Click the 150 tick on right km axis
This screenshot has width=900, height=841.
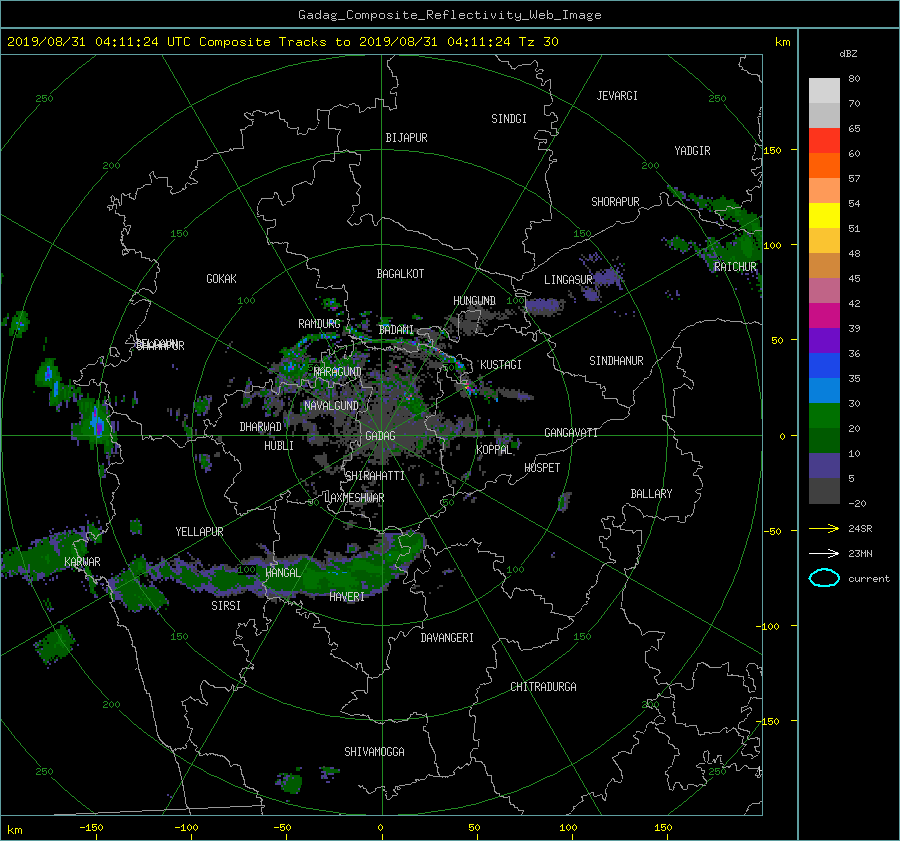[773, 150]
